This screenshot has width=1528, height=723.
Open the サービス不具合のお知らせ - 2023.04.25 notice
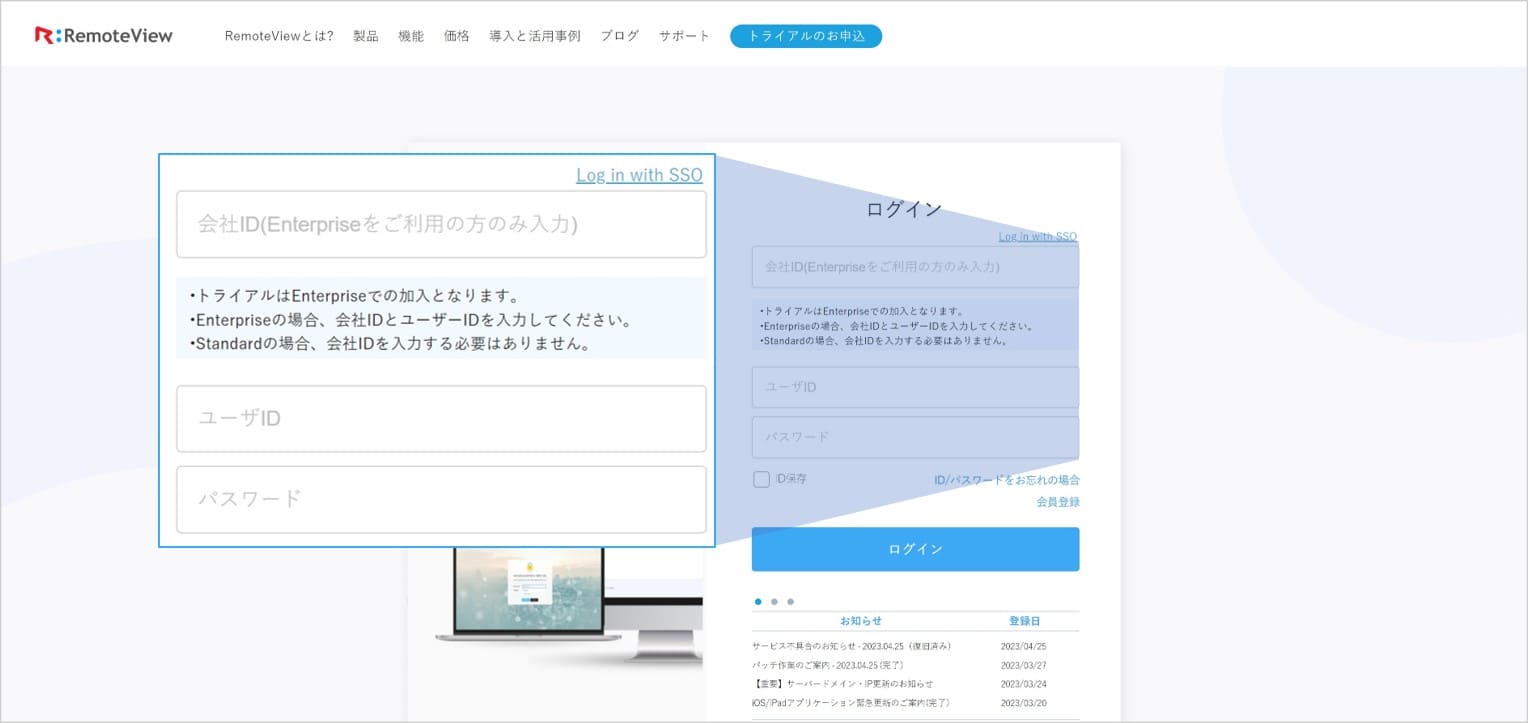(x=851, y=646)
